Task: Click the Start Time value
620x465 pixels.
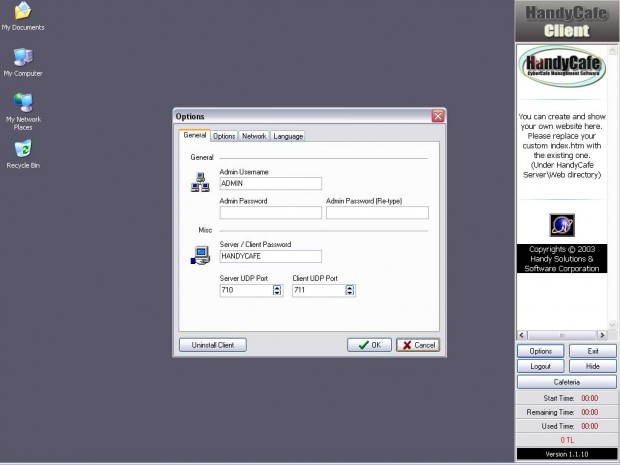Action: pyautogui.click(x=590, y=398)
